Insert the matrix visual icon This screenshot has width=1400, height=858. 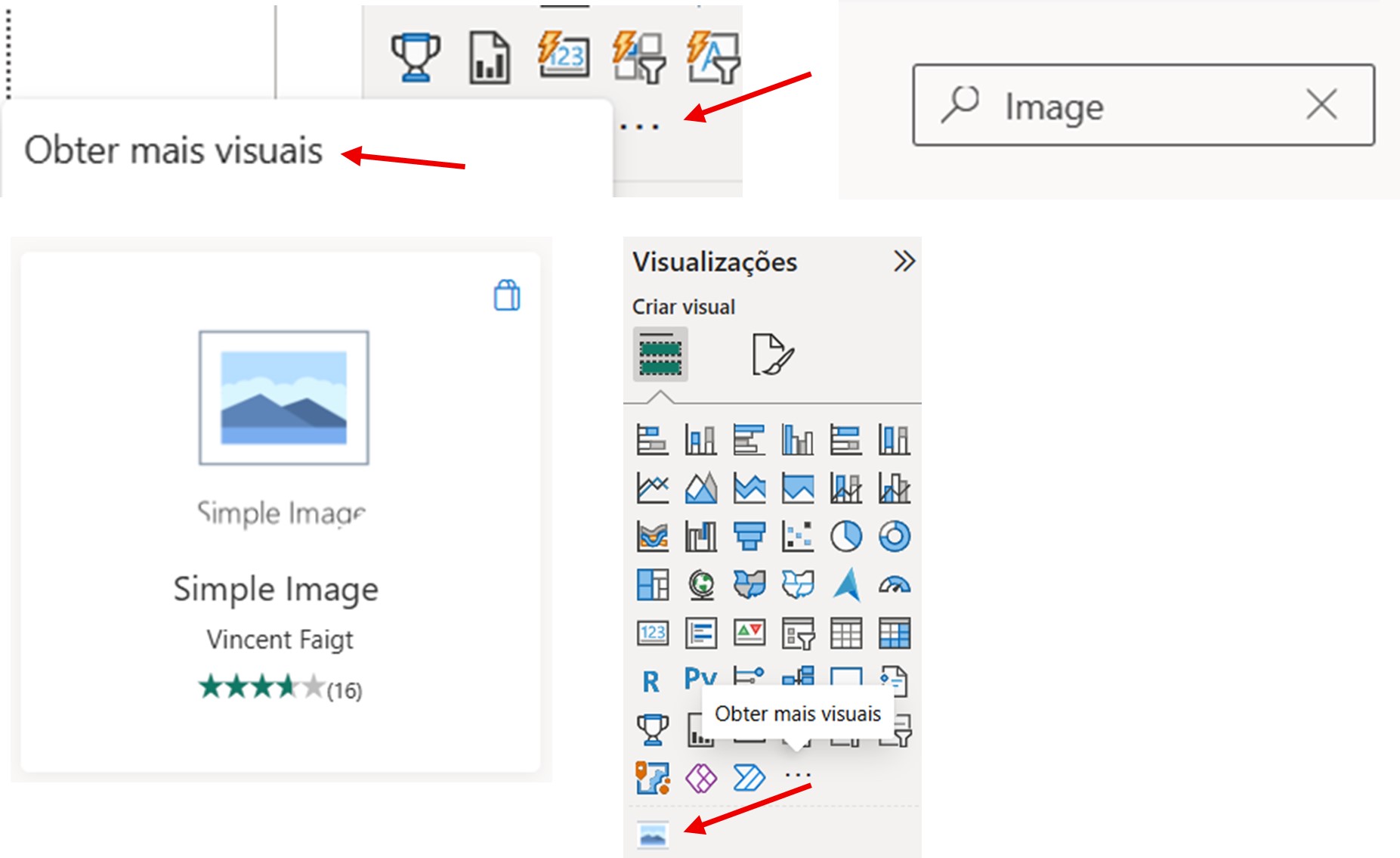tap(895, 633)
